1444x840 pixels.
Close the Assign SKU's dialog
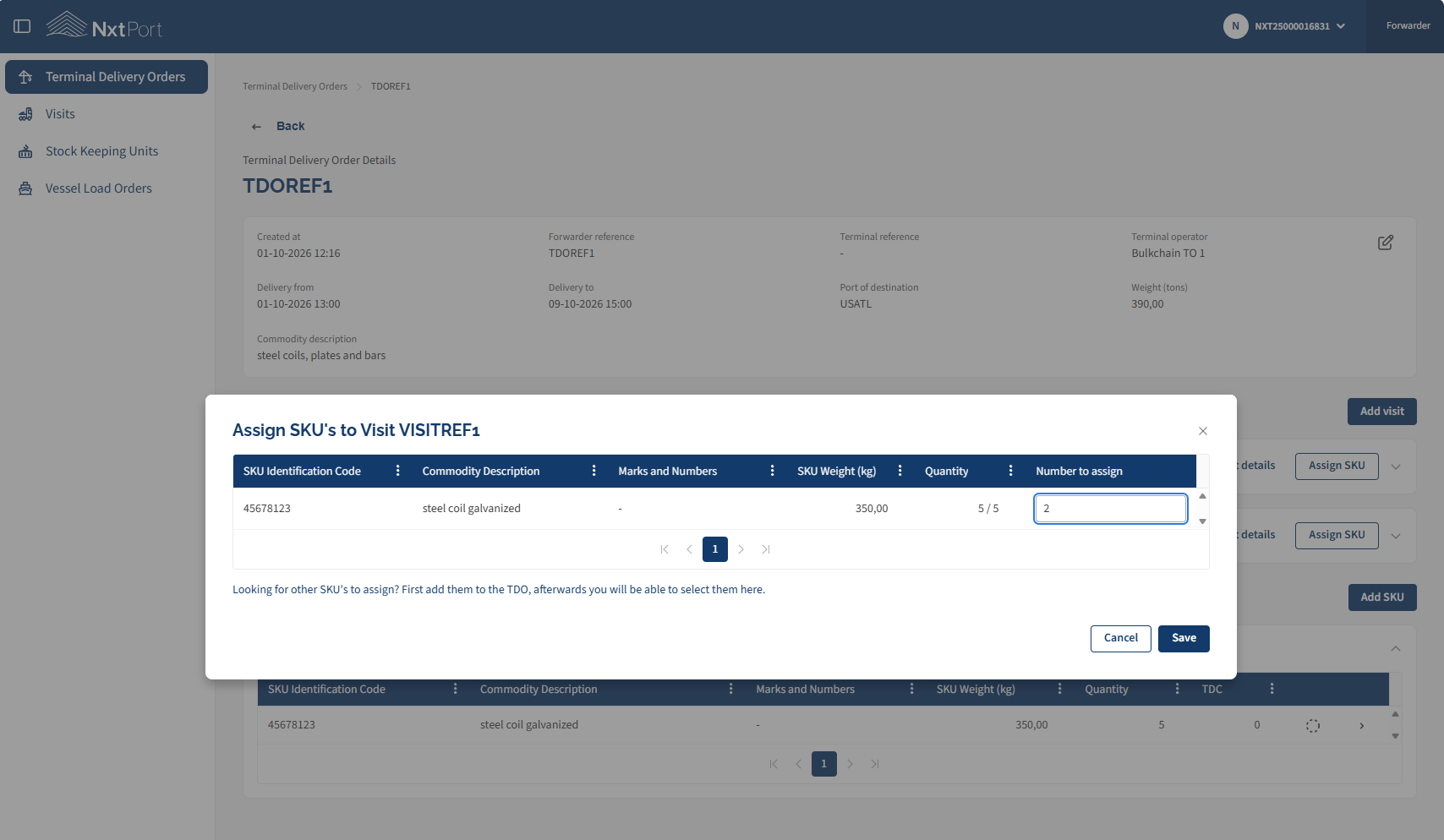click(x=1203, y=431)
